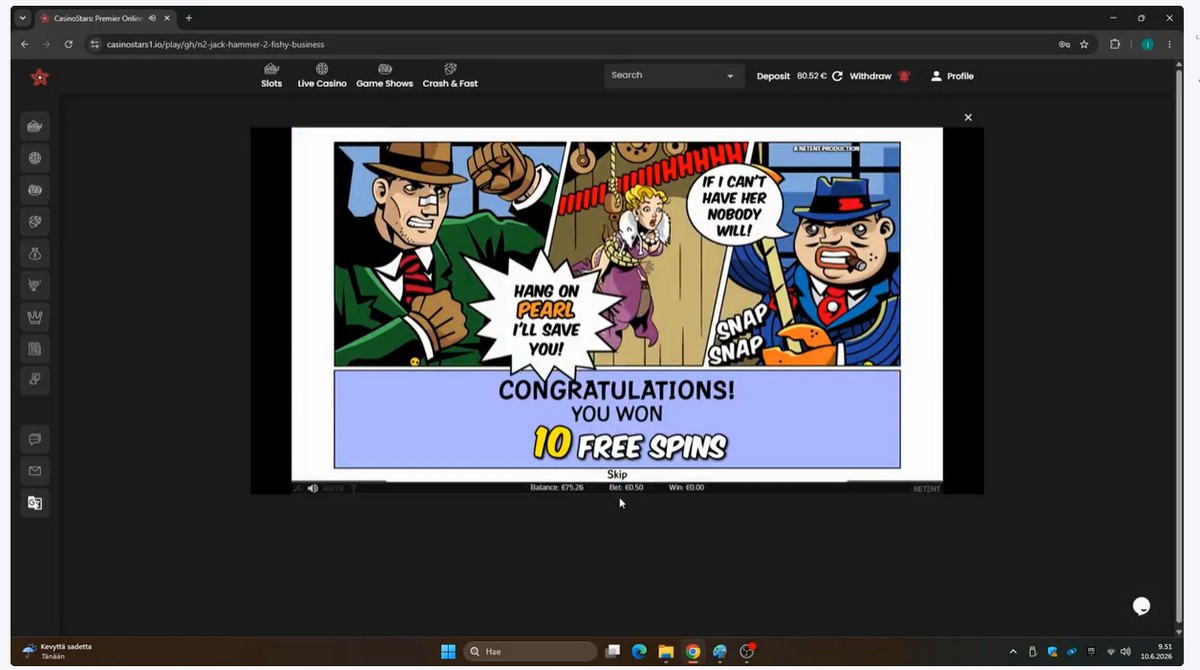Image resolution: width=1200 pixels, height=670 pixels.
Task: Open the sidebar icon above the chat bubble
Action: pos(35,380)
